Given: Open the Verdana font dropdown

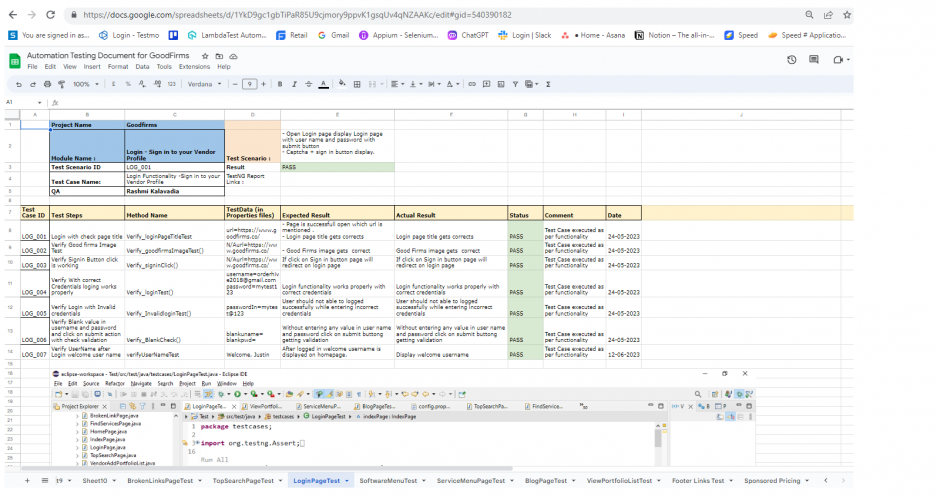Looking at the screenshot, I should tap(203, 84).
